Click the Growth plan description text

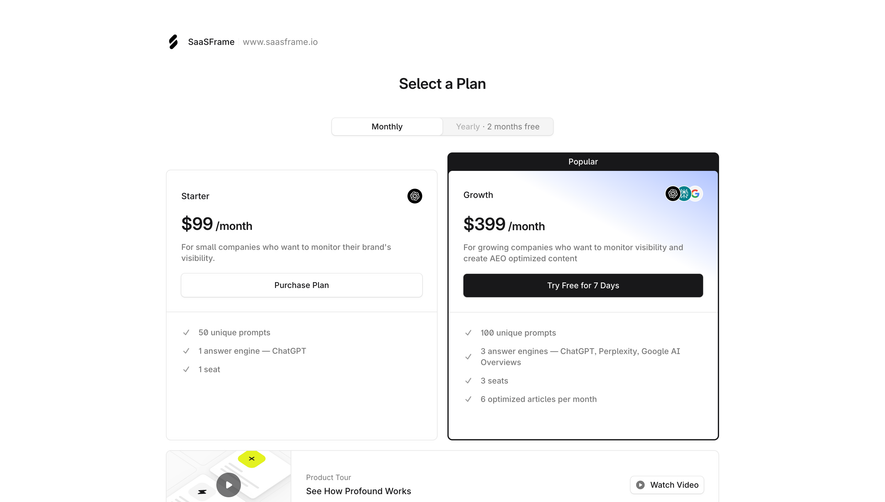tap(573, 253)
